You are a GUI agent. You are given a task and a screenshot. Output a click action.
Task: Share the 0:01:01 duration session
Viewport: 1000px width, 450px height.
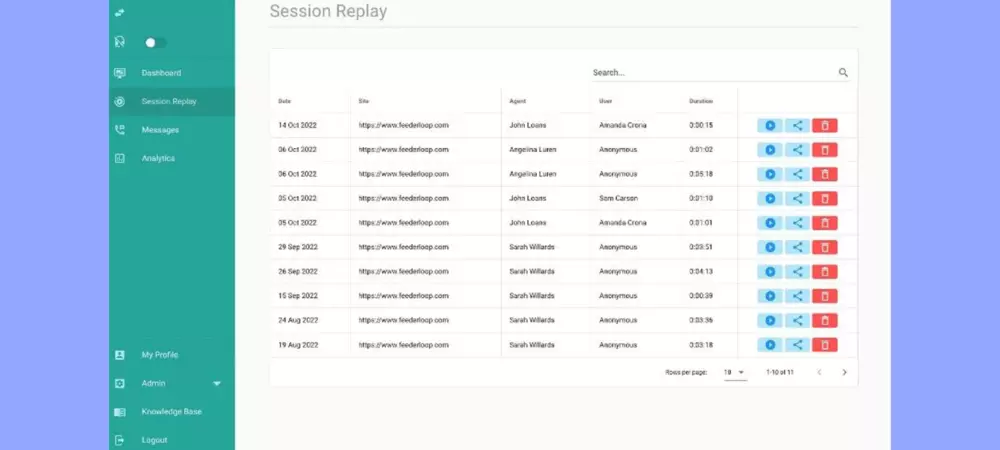(797, 223)
